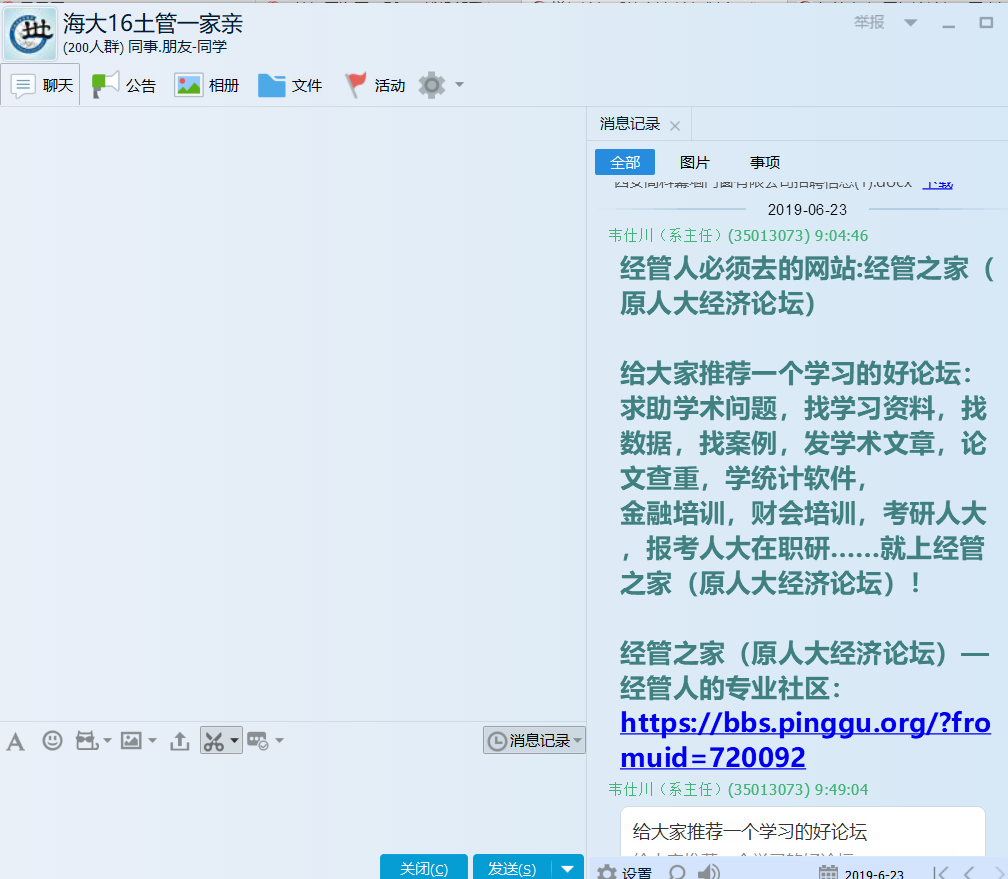Expand the send picture dropdown arrow

click(152, 741)
